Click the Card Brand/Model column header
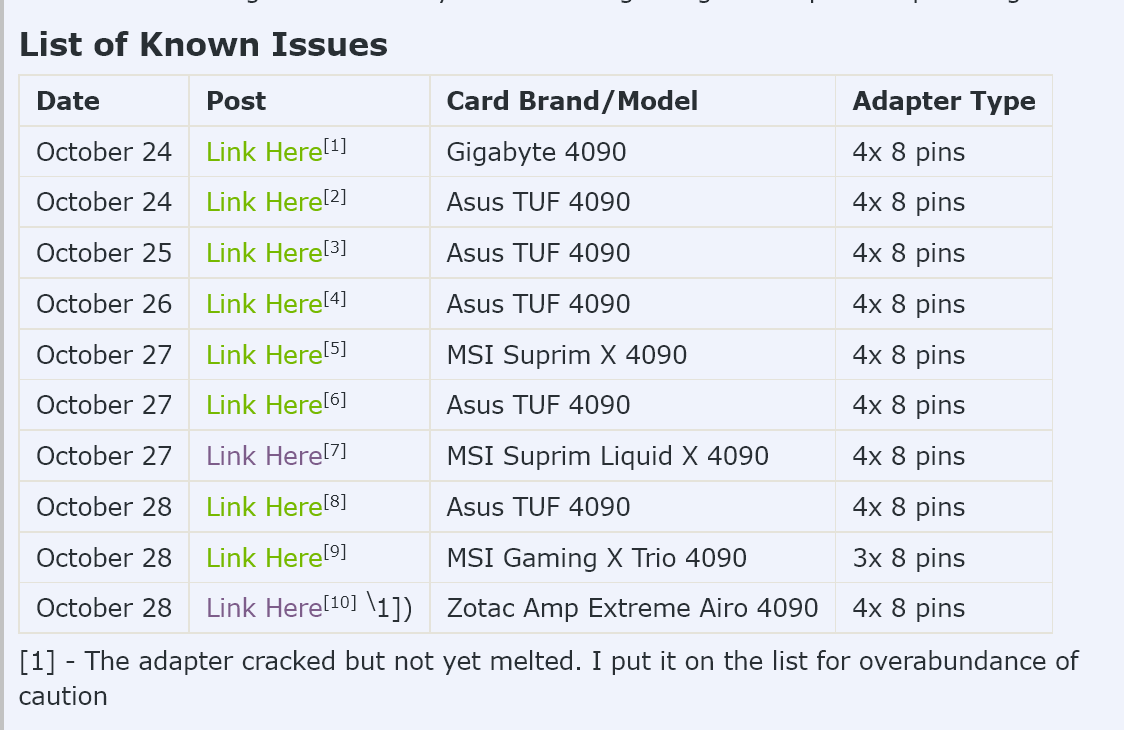The image size is (1124, 730). click(x=572, y=101)
